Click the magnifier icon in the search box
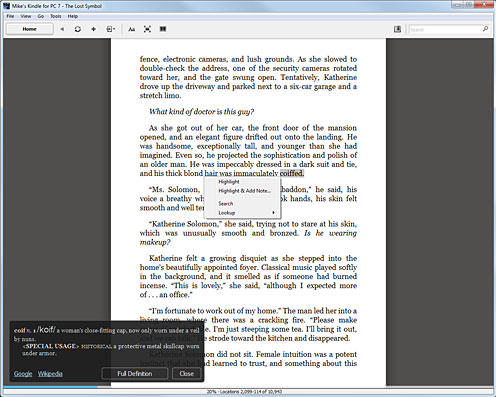This screenshot has height=397, width=496. click(485, 29)
